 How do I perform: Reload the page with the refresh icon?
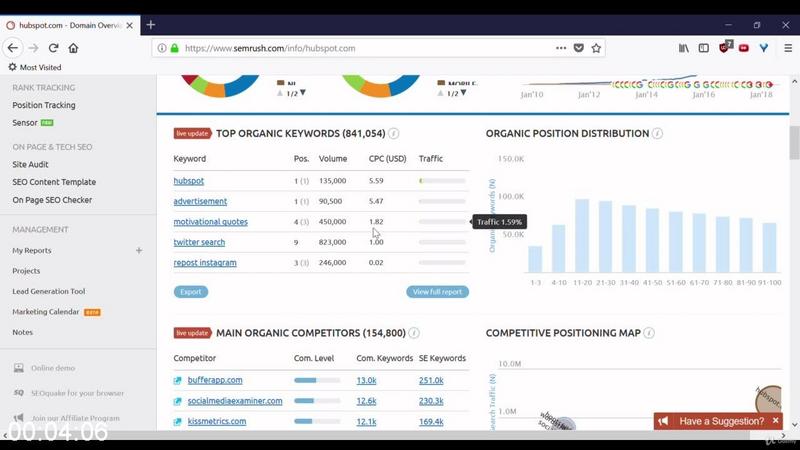[x=53, y=48]
